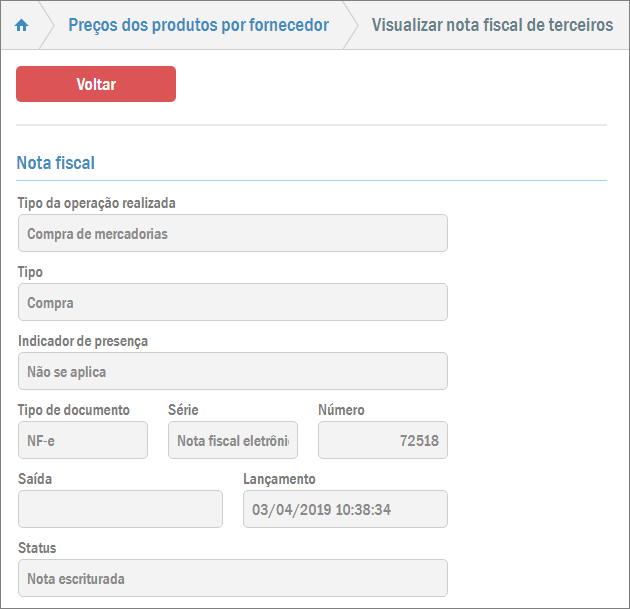Focus the Série 'Nota fiscal eletrônica' field
630x609 pixels.
pos(233,440)
